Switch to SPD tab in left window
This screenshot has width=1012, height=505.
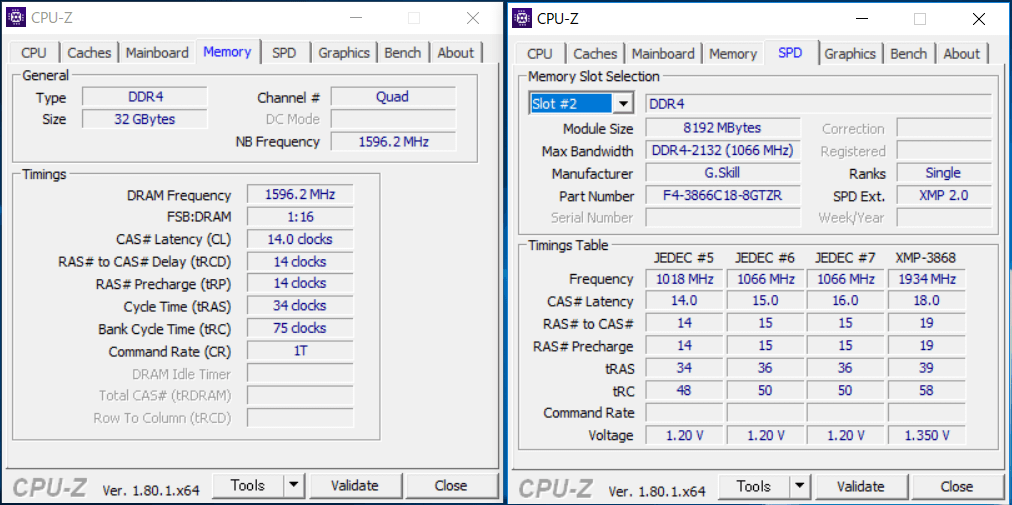[284, 53]
